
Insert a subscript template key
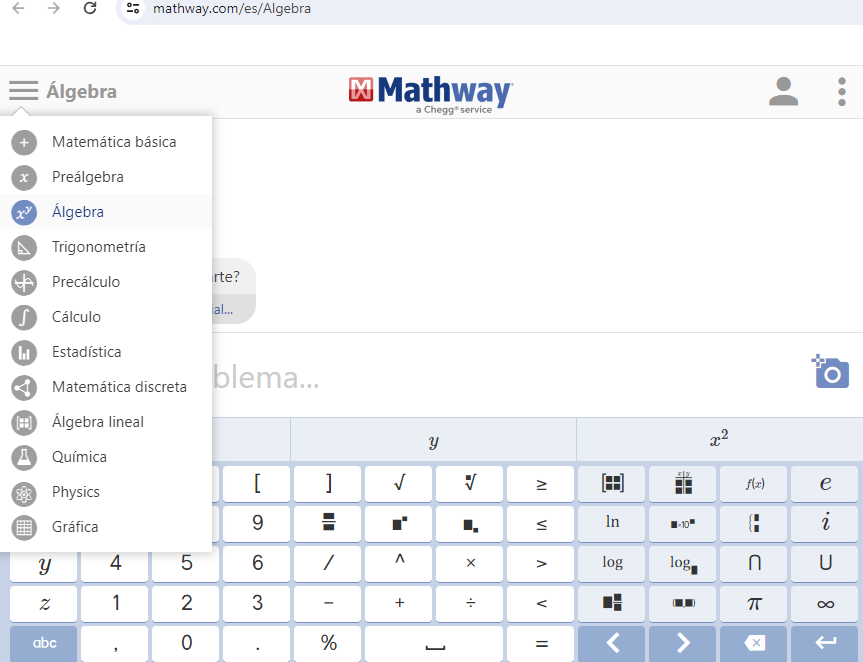tap(470, 523)
